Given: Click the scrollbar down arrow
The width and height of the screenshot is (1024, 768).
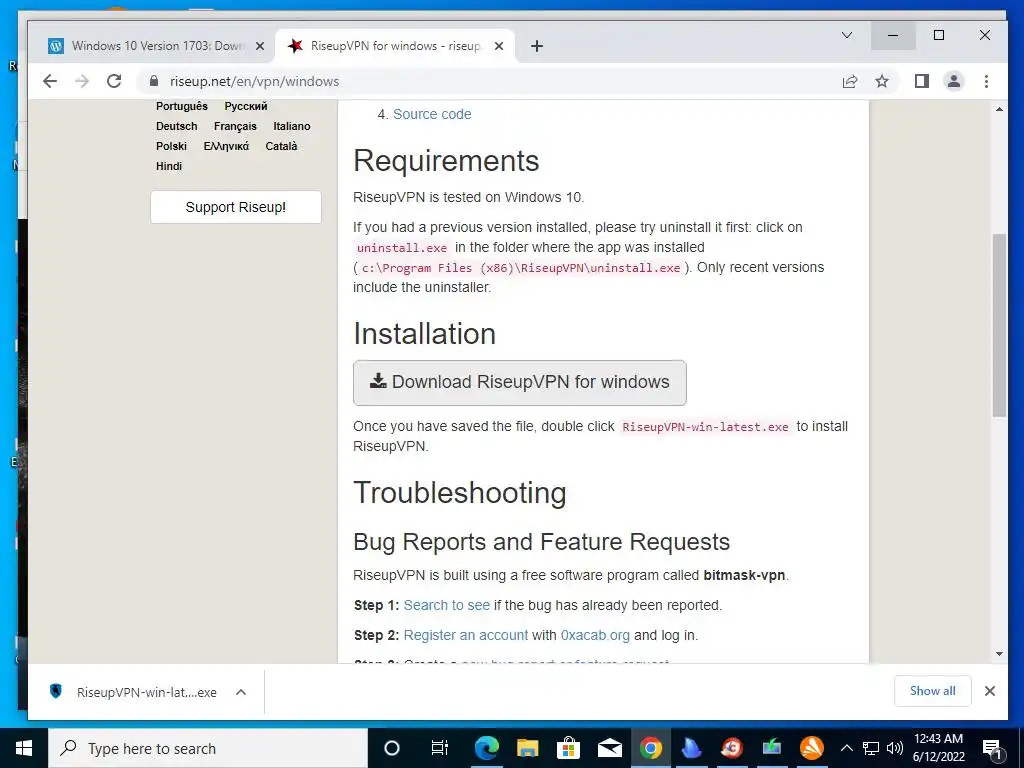Looking at the screenshot, I should tap(999, 654).
